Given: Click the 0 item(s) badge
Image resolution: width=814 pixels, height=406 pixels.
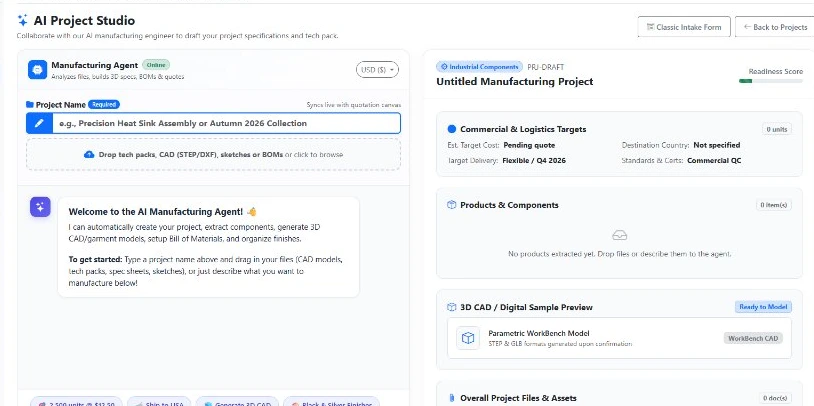Looking at the screenshot, I should click(774, 205).
